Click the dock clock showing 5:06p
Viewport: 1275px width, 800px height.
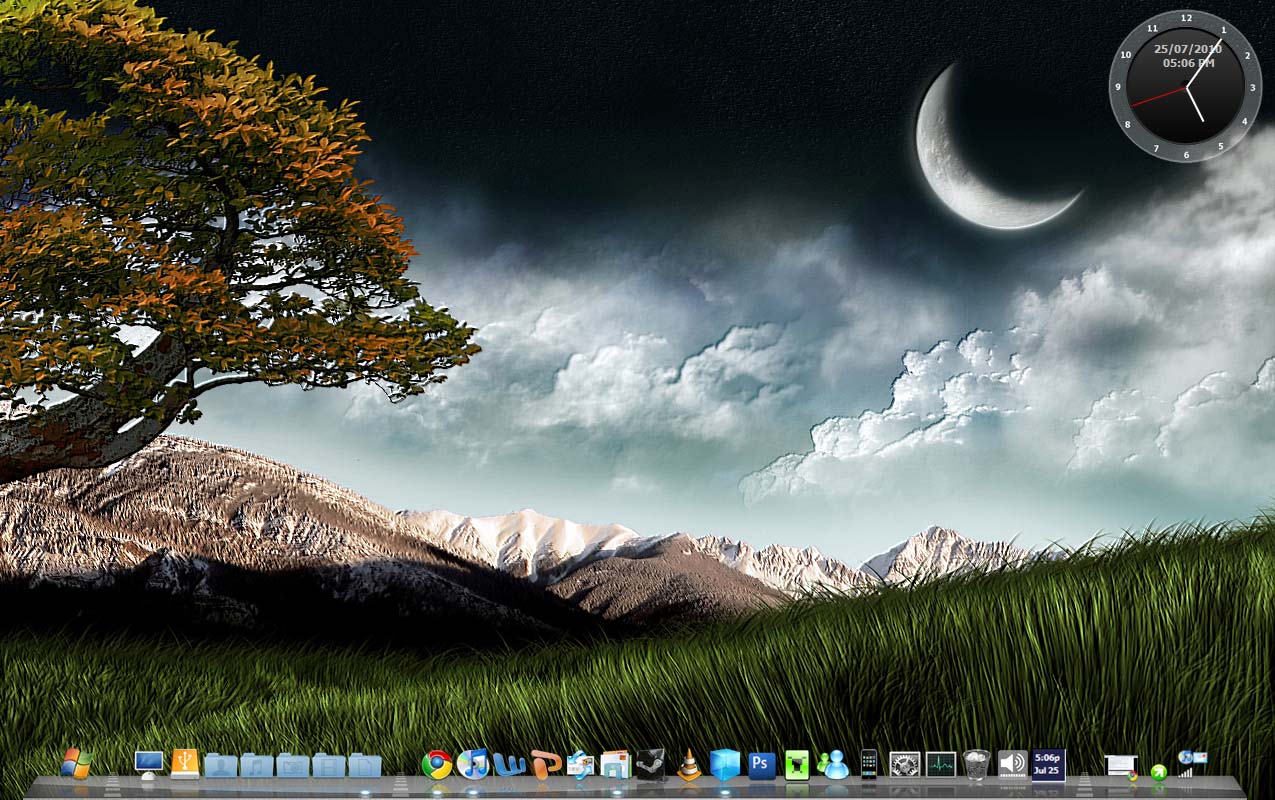click(1048, 765)
